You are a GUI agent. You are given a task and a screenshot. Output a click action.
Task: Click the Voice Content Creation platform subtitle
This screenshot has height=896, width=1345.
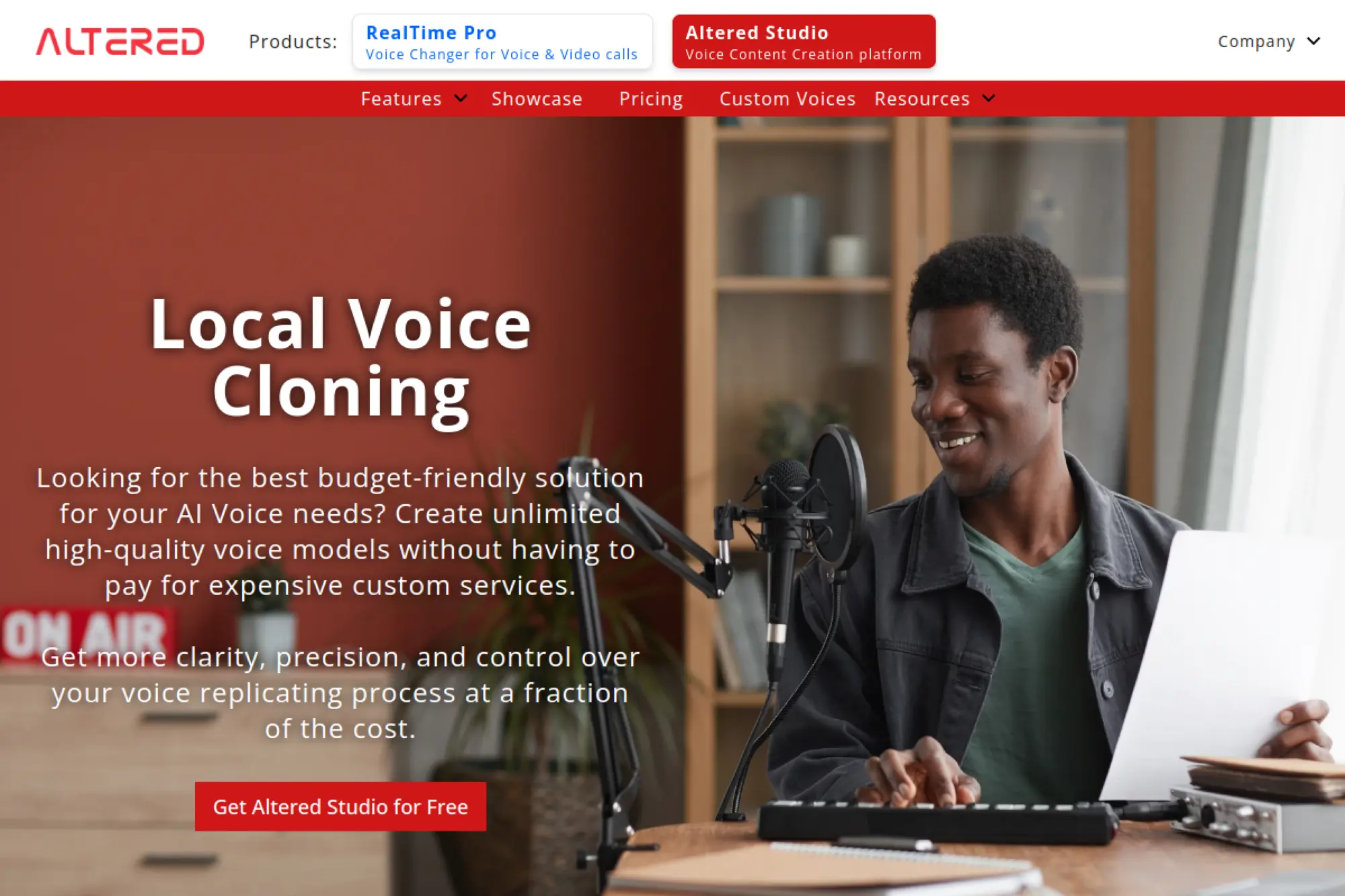click(803, 54)
